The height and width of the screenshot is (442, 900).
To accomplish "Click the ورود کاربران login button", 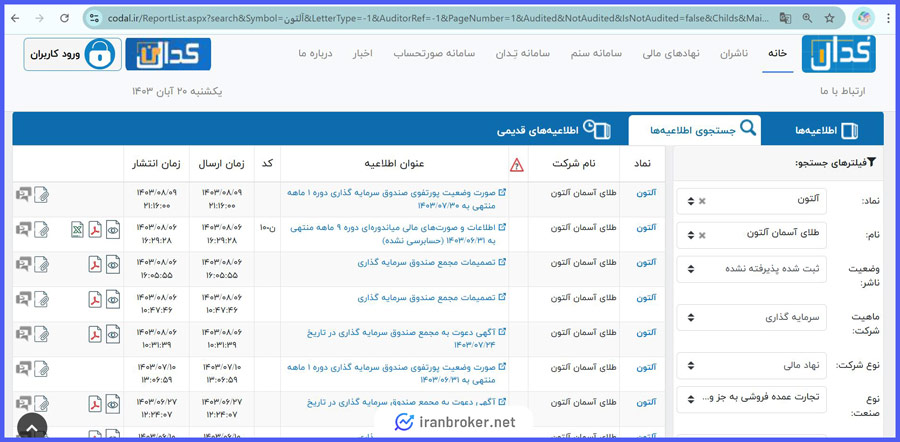I will click(72, 55).
